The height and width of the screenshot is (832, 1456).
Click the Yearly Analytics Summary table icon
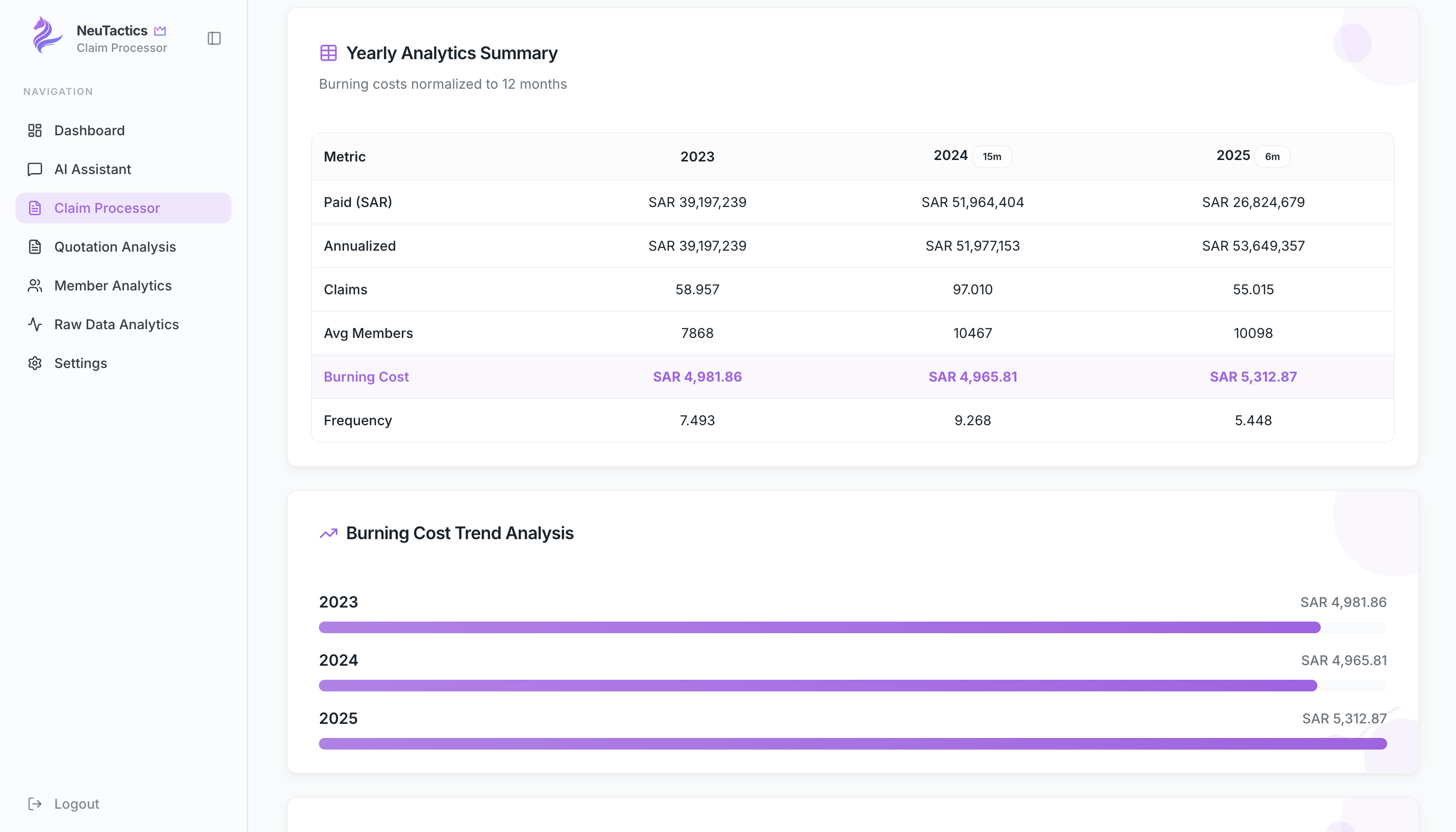click(x=329, y=53)
